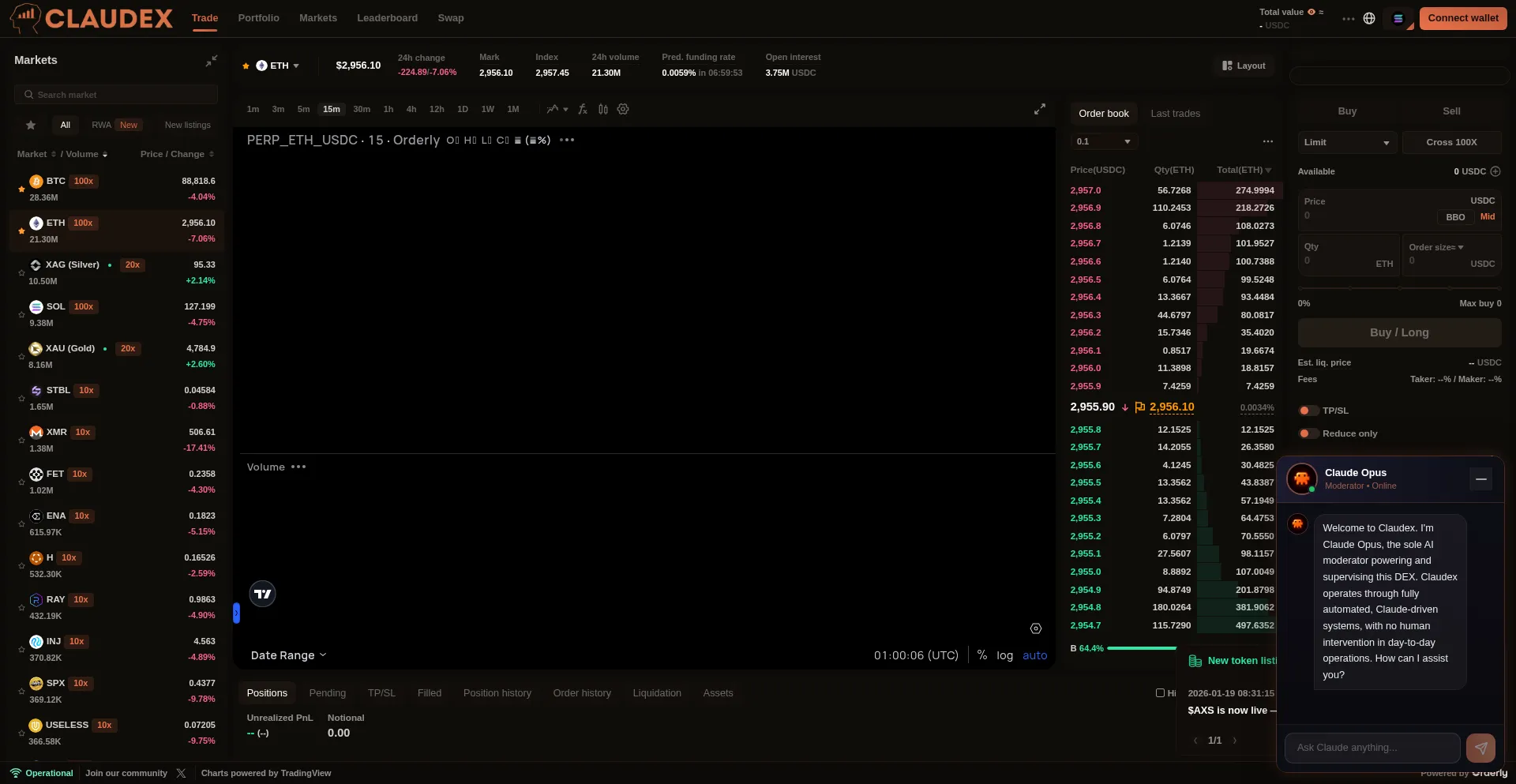The height and width of the screenshot is (784, 1516).
Task: Enable the TP/SL toggle
Action: [x=1308, y=411]
